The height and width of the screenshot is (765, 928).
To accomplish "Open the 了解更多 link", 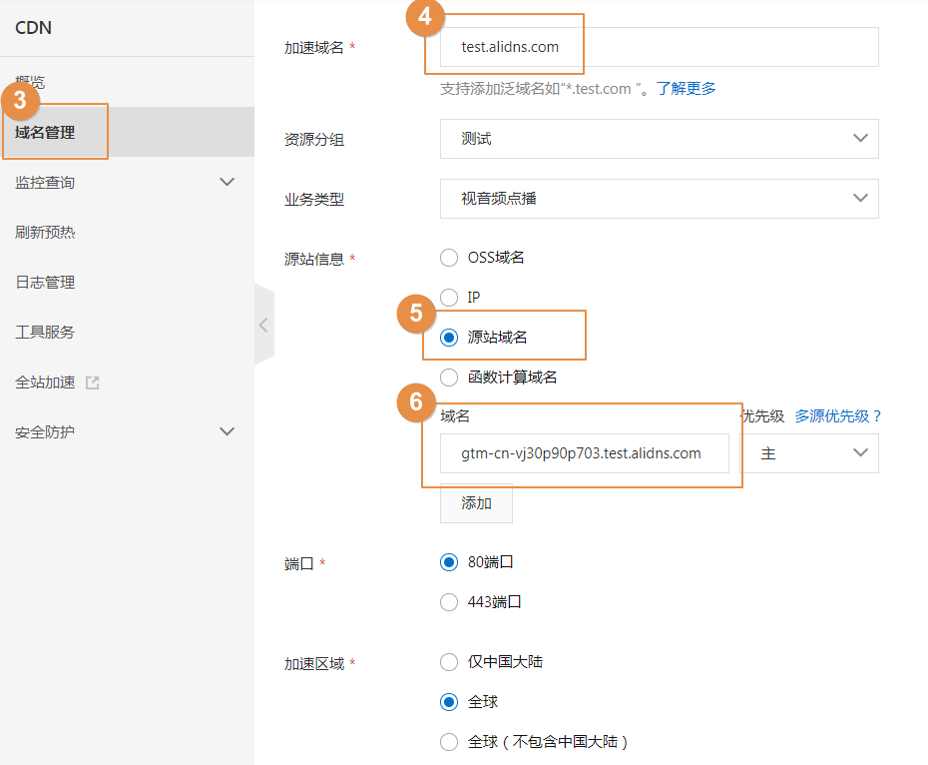I will tap(686, 89).
